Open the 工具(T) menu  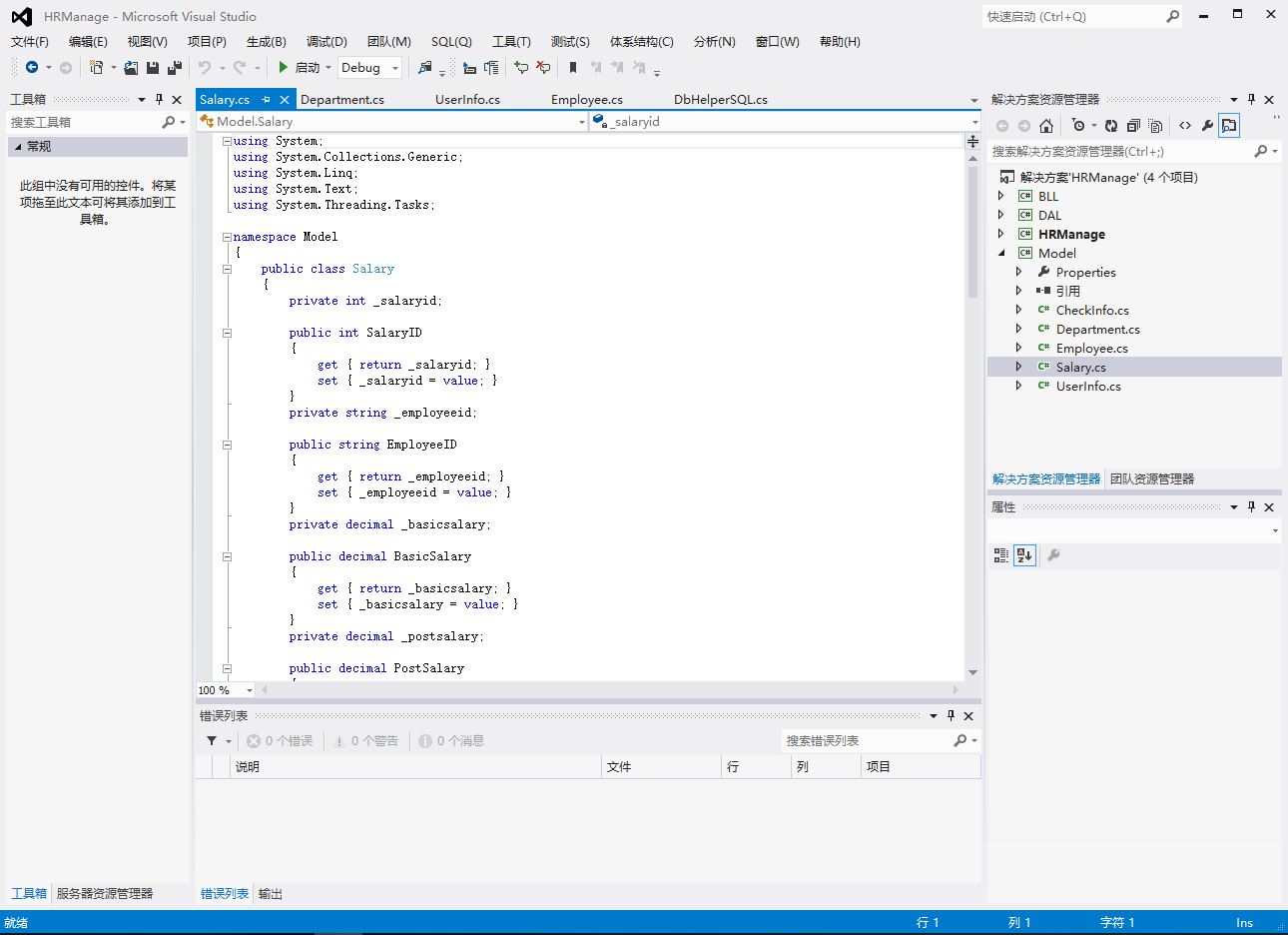point(511,42)
